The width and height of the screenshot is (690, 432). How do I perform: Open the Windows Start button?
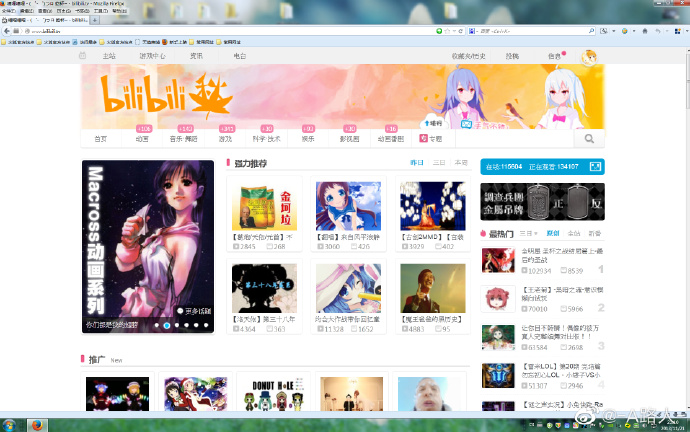[9, 425]
